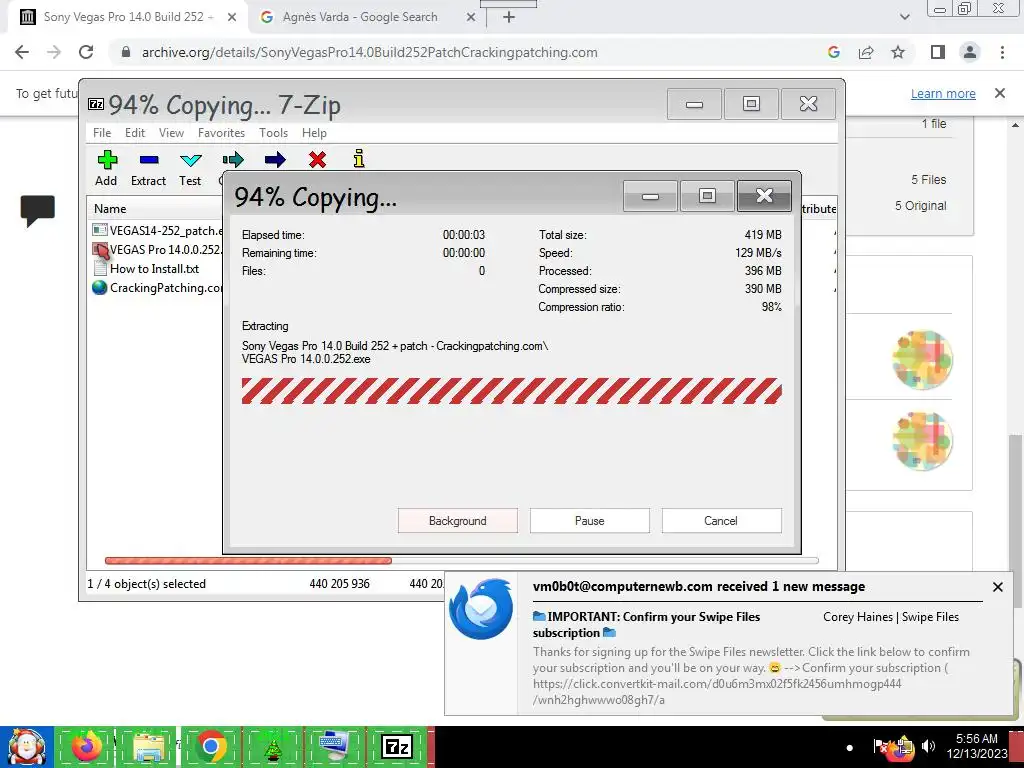Click the taskbar clock showing 5:56 AM
The image size is (1024, 768).
pyautogui.click(x=977, y=746)
